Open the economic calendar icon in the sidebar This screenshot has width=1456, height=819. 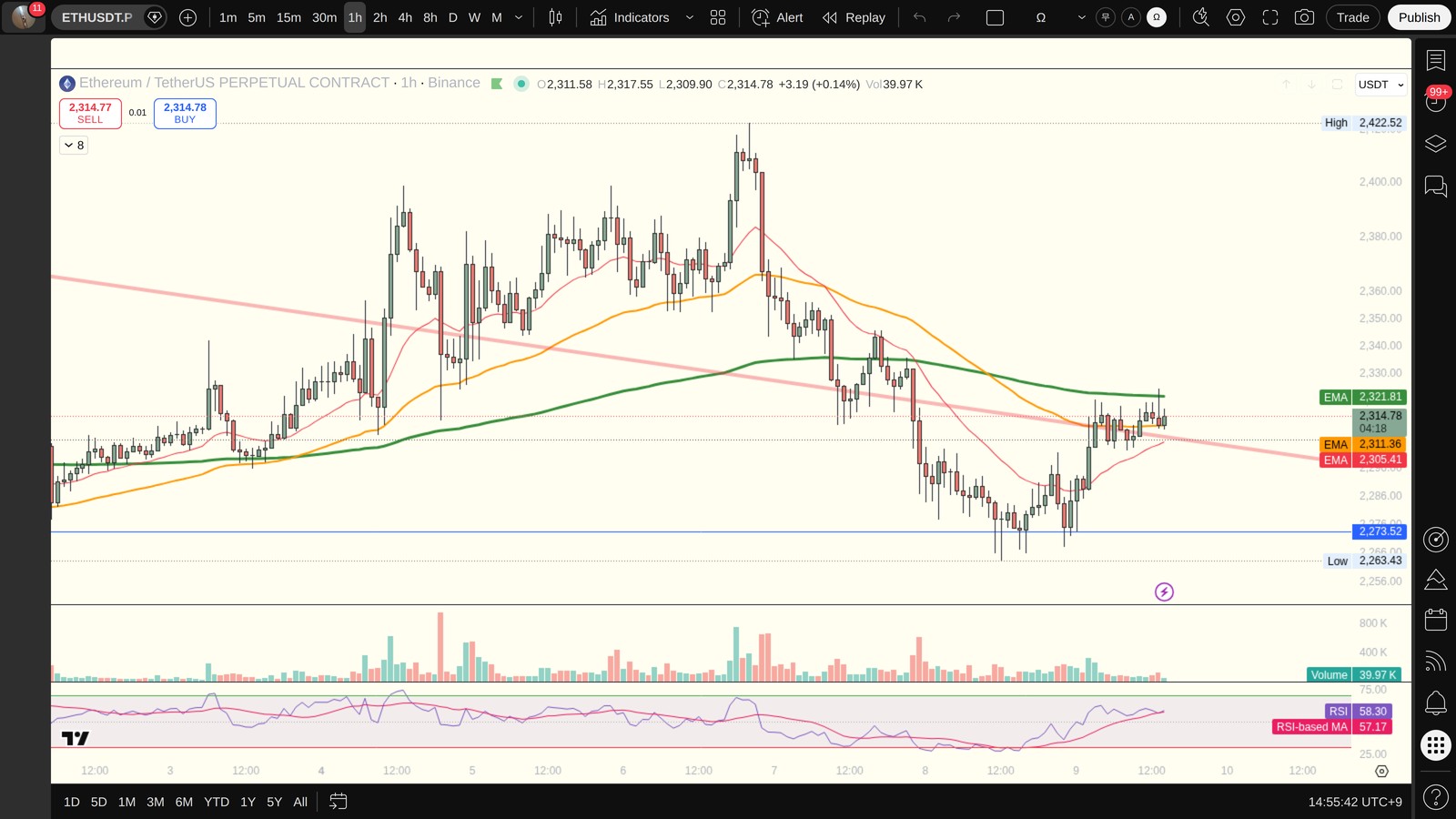click(1436, 620)
